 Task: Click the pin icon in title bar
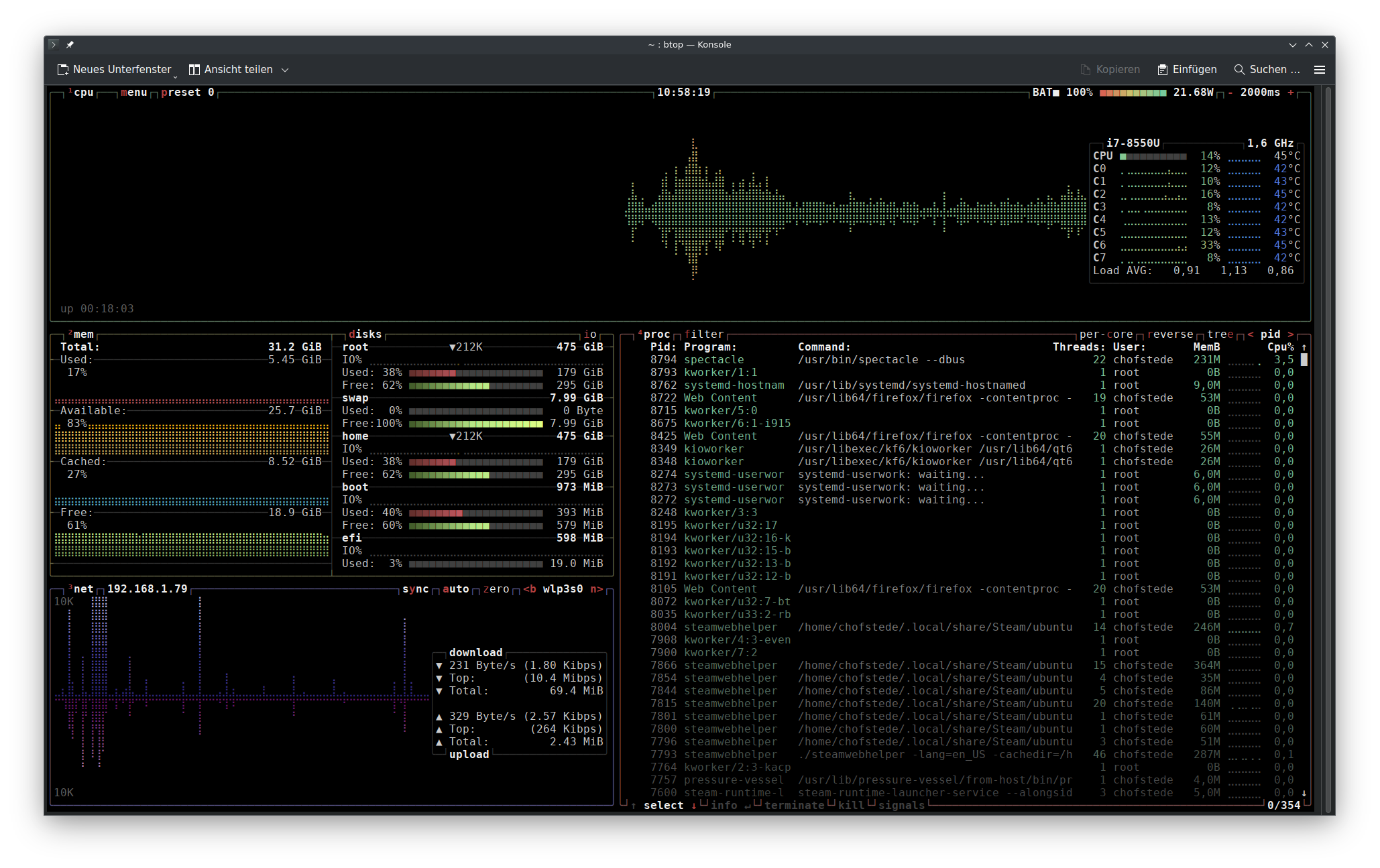pos(70,45)
